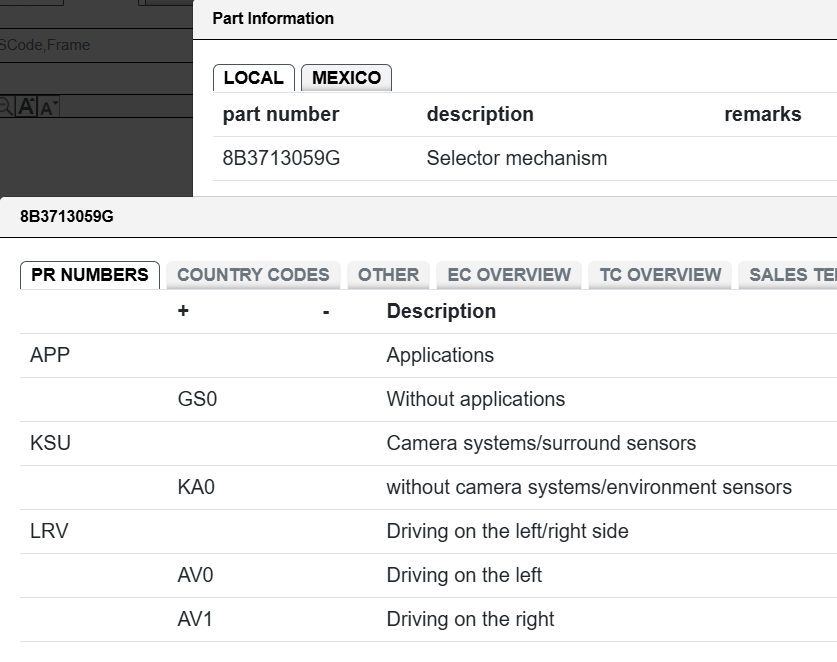Viewport: 837px width, 662px height.
Task: Click the "part number" column header
Action: [x=281, y=114]
